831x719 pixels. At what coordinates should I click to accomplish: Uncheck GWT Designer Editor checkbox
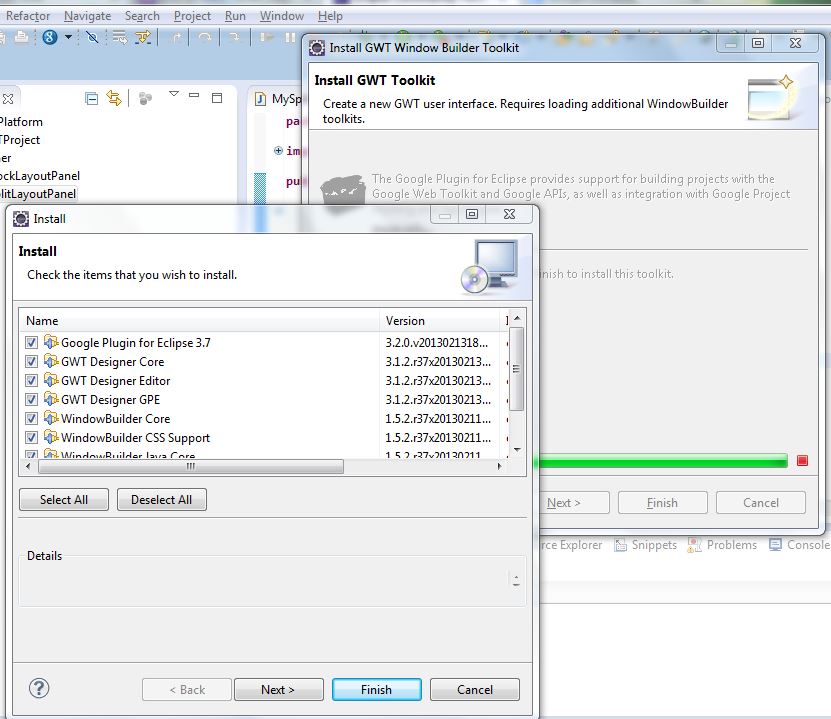coord(31,380)
